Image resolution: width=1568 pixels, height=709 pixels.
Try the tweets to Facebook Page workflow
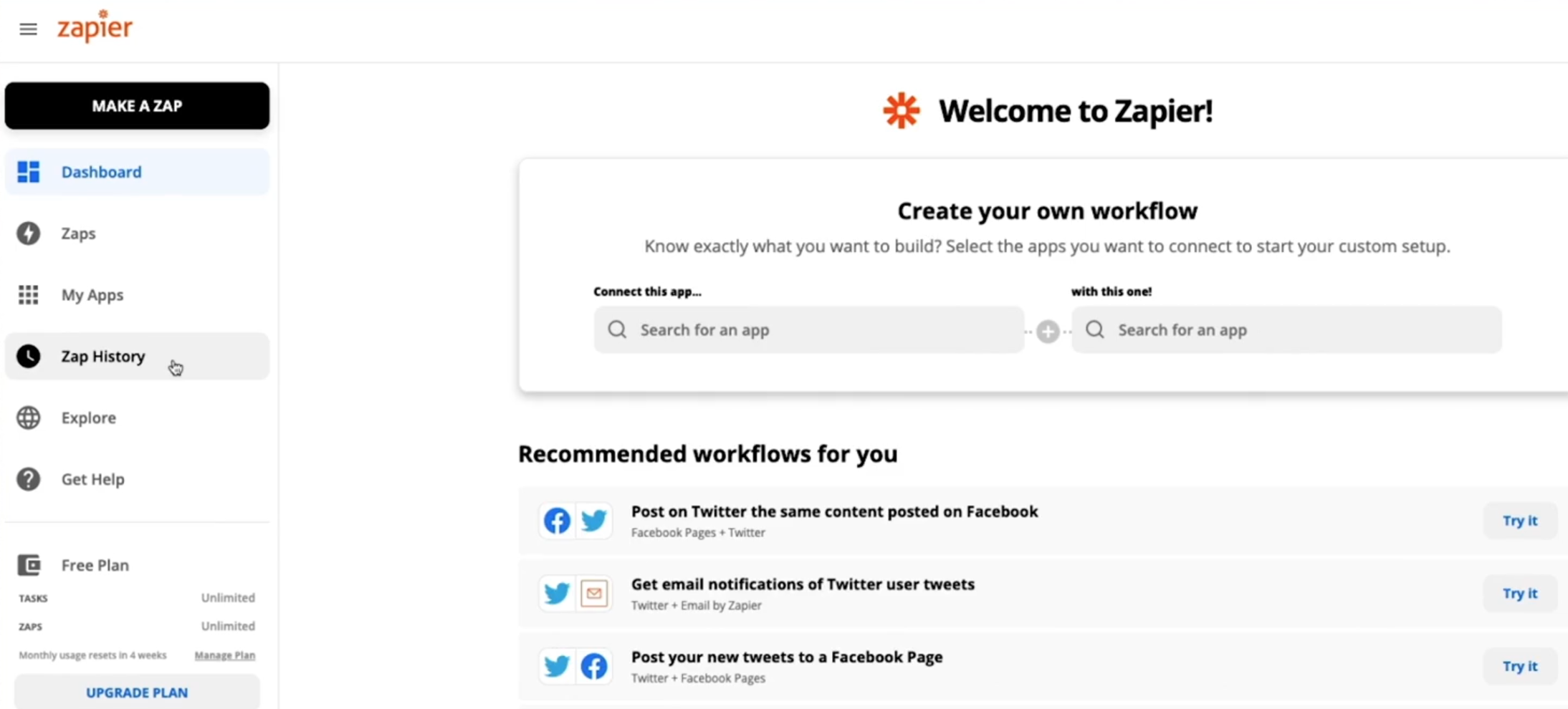point(1519,666)
